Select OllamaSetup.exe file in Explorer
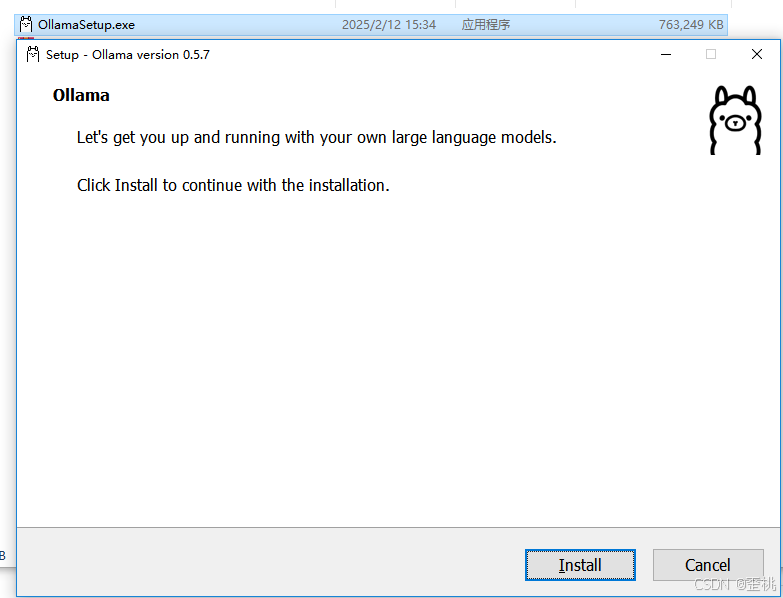This screenshot has height=598, width=783. [371, 24]
